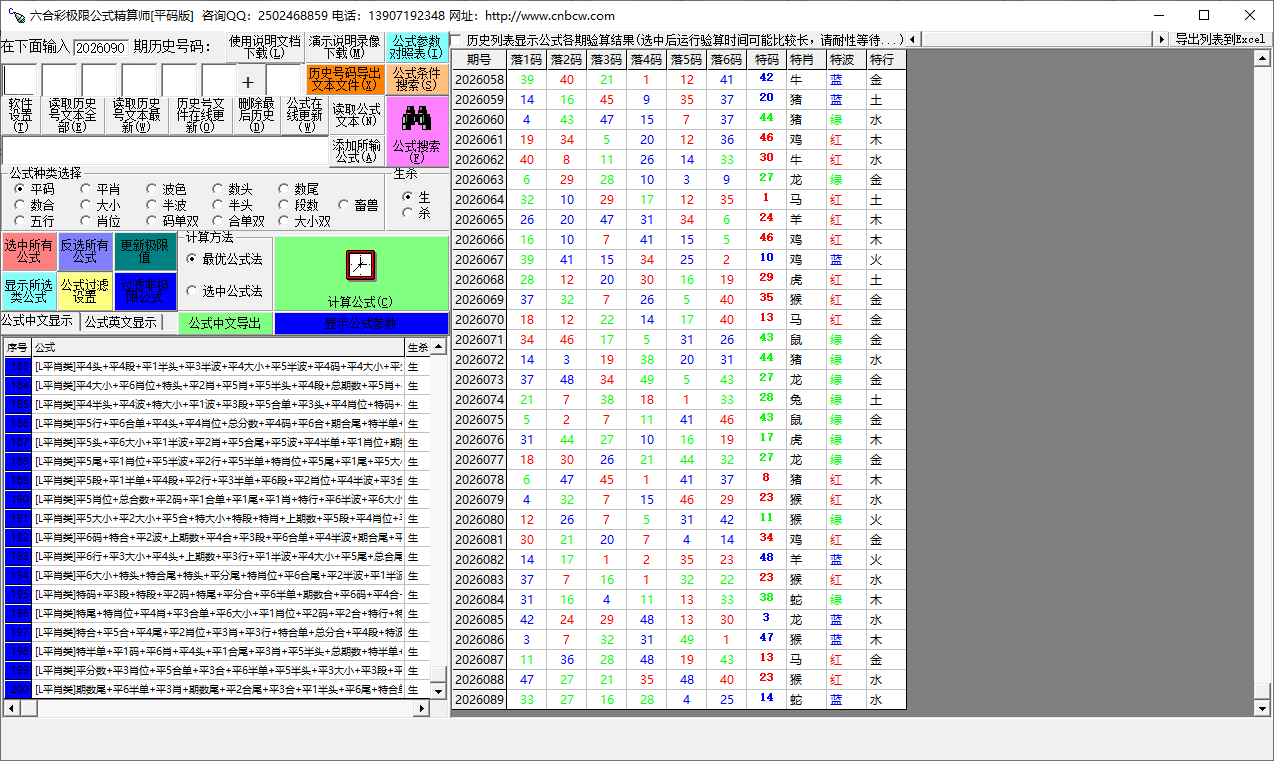1274x761 pixels.
Task: Open 公式参数对照表
Action: [416, 47]
